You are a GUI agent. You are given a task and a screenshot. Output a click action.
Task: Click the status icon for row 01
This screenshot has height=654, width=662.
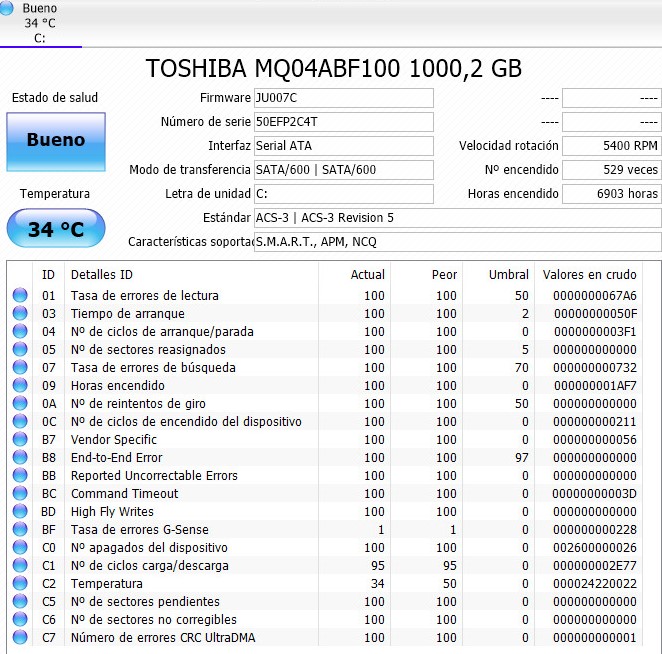20,295
